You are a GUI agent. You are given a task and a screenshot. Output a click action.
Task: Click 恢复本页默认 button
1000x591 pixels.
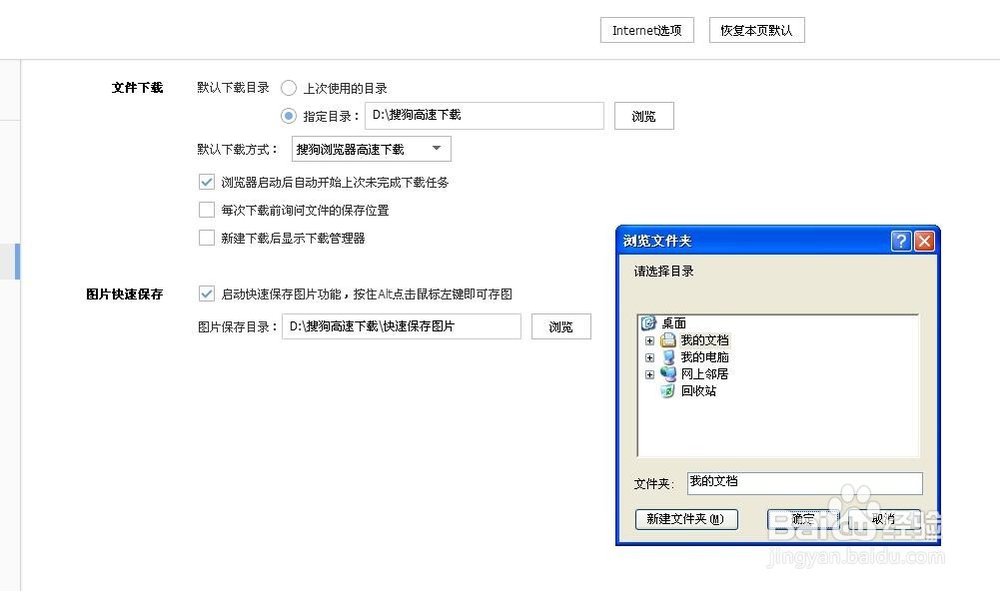756,30
